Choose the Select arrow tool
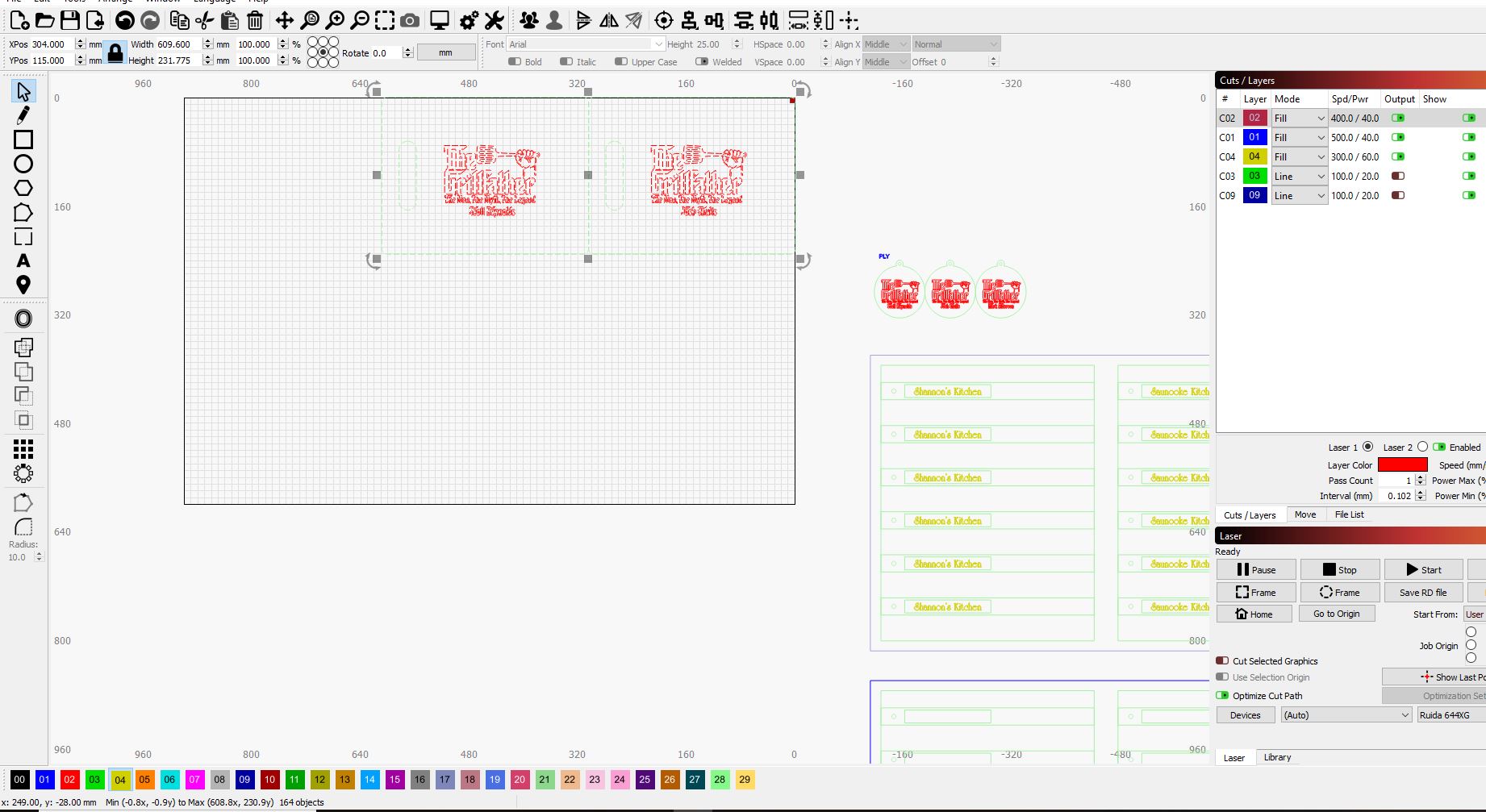The width and height of the screenshot is (1486, 812). click(x=23, y=91)
